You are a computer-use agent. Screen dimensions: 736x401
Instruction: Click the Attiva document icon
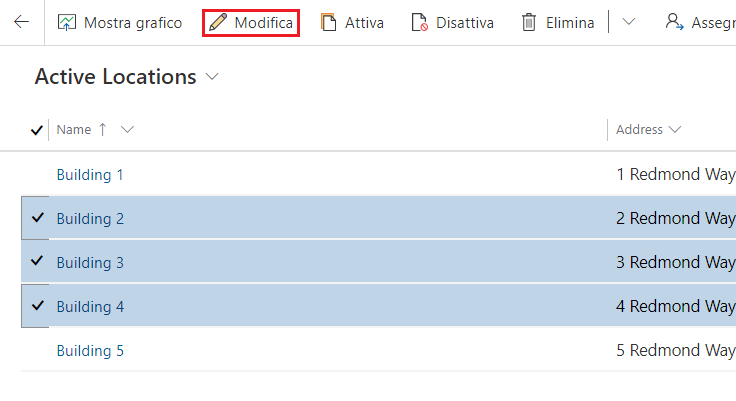(328, 22)
